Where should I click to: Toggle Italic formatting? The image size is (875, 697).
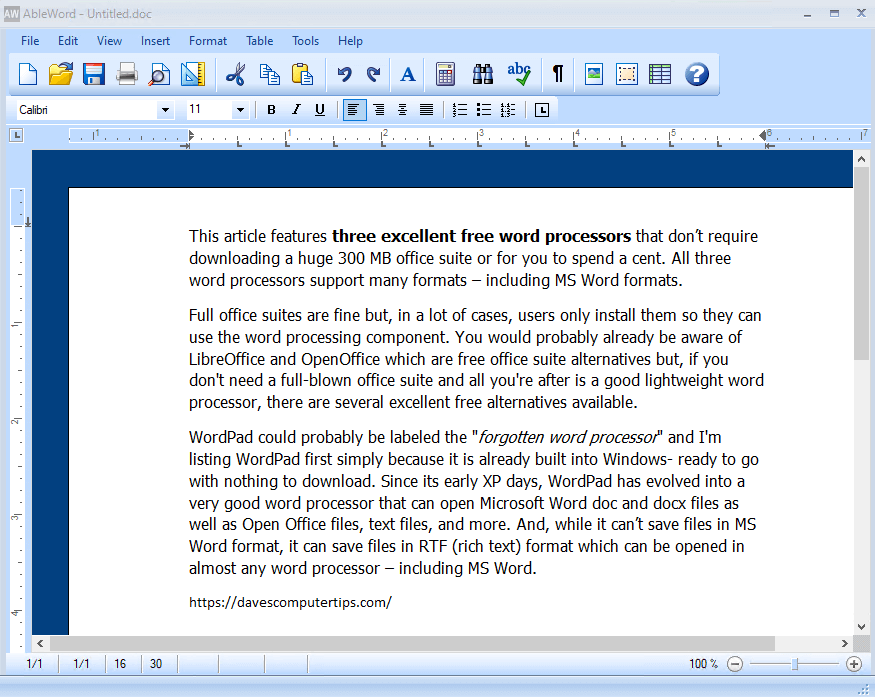296,110
